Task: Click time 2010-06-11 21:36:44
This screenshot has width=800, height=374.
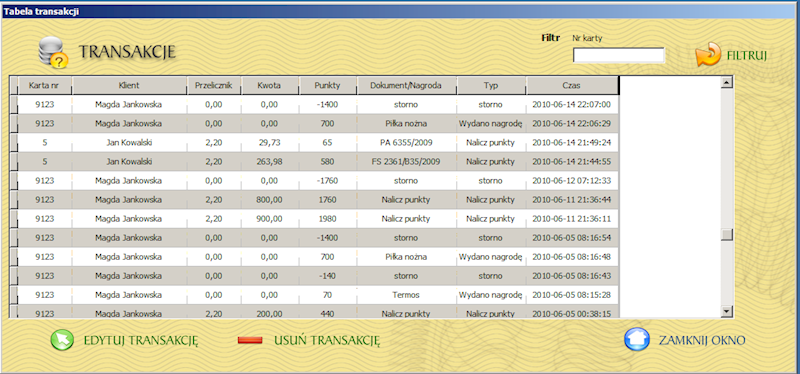Action: click(x=571, y=200)
